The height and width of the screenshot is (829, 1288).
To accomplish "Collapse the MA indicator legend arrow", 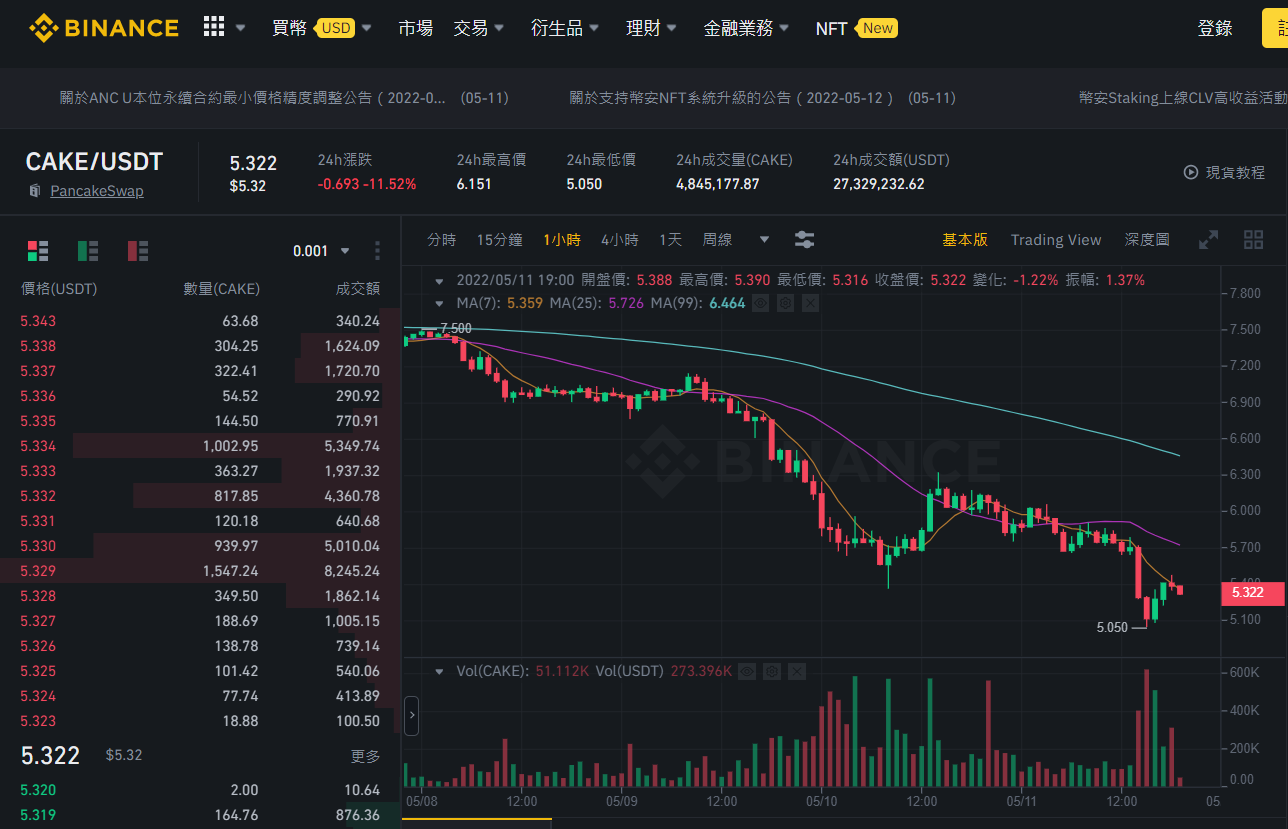I will [x=439, y=303].
